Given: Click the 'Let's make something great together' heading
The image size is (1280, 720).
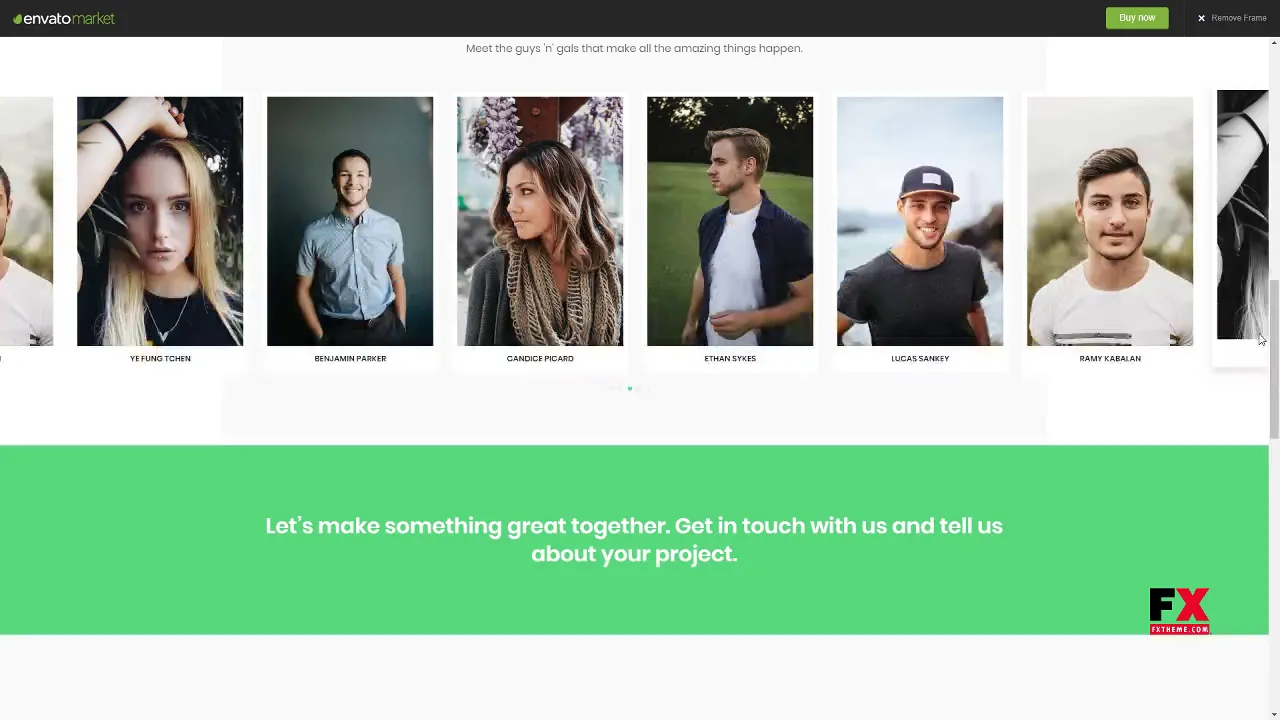Looking at the screenshot, I should tap(634, 539).
